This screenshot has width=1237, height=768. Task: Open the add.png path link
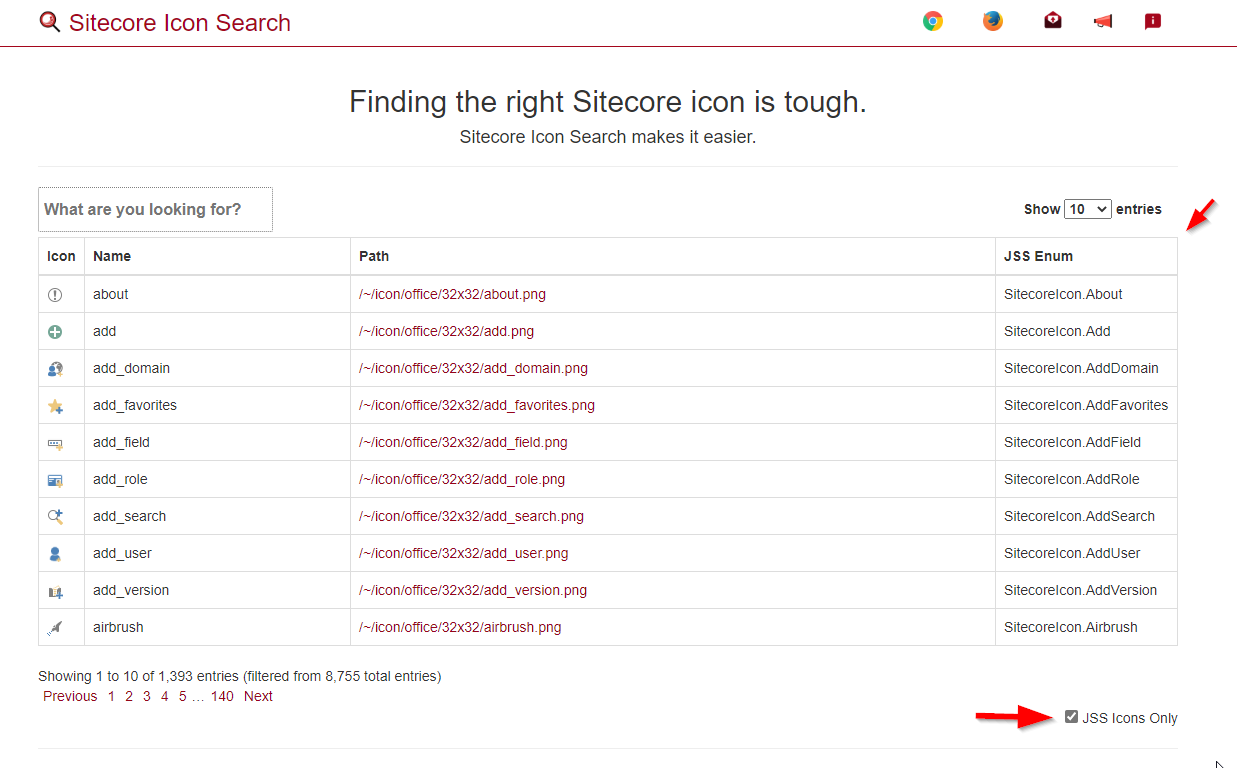446,331
